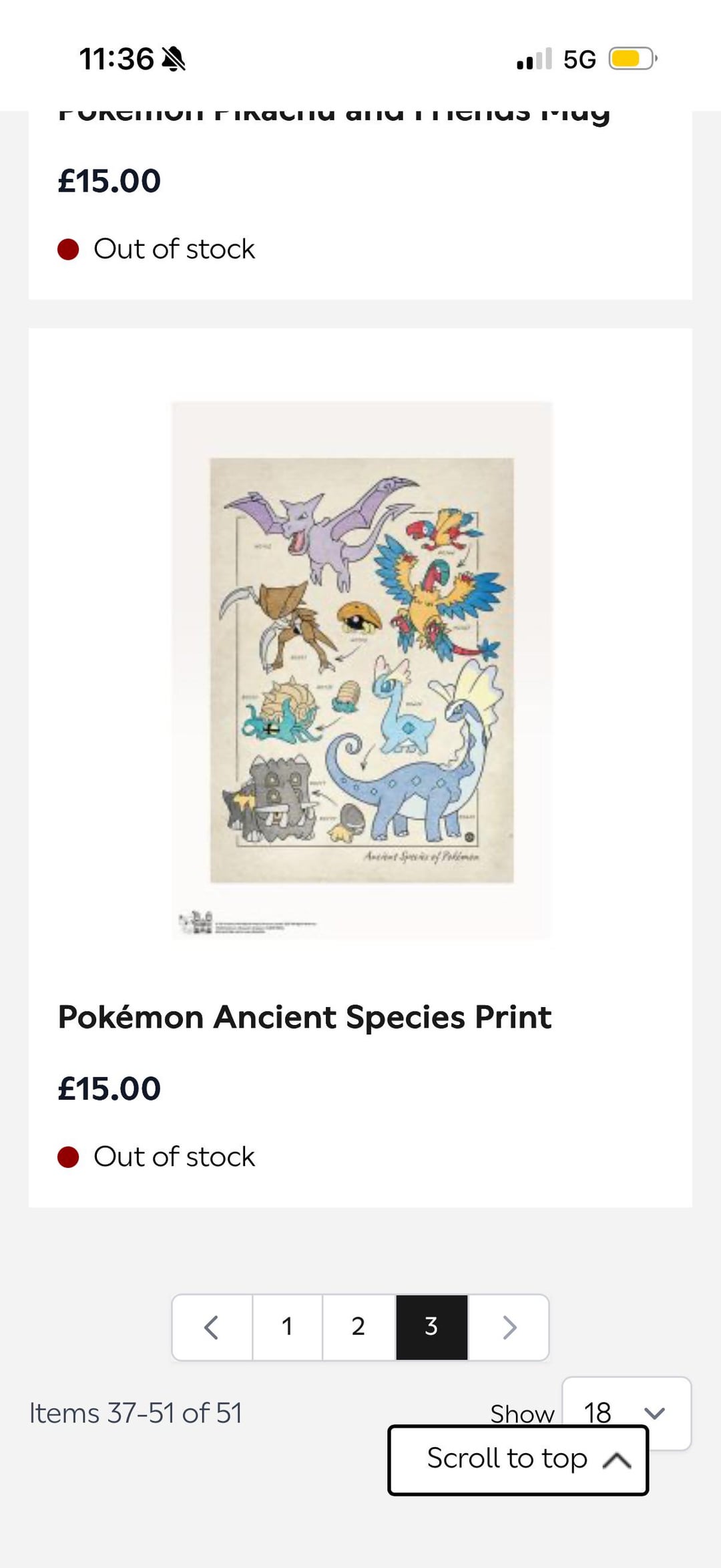Click the Items 37-51 of 51 counter
This screenshot has height=1568, width=721.
(x=136, y=1413)
